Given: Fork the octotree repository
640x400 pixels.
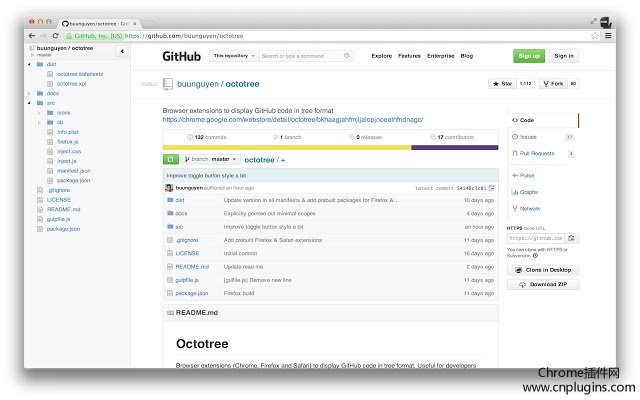Looking at the screenshot, I should click(553, 84).
